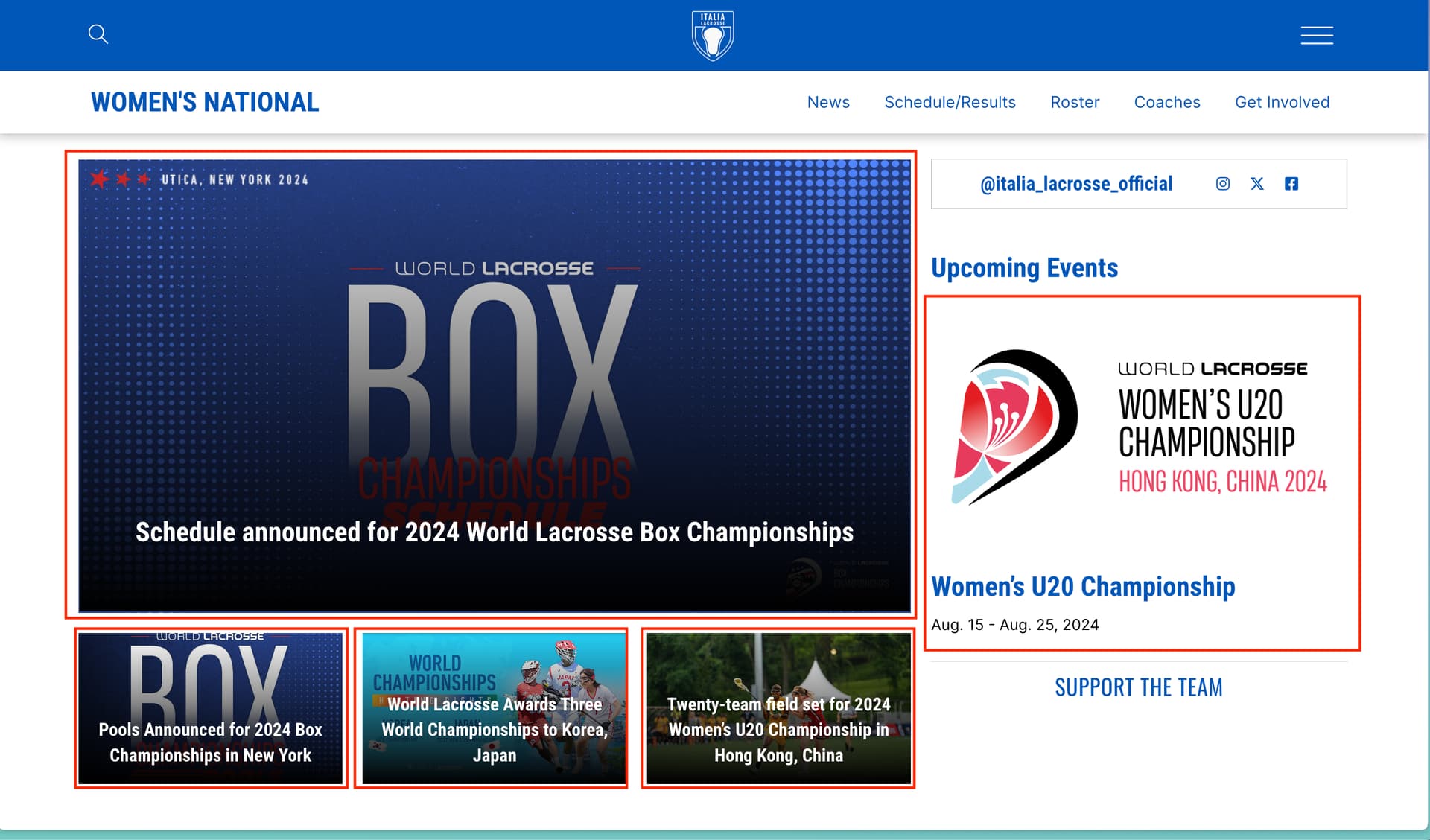Go to the News tab
The image size is (1430, 840).
828,102
